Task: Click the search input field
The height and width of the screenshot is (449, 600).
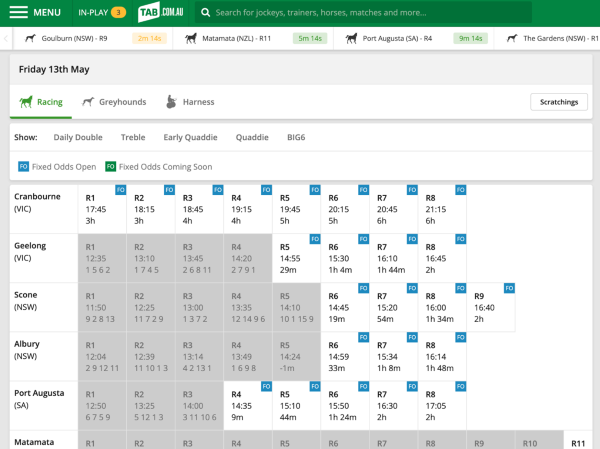Action: [330, 13]
